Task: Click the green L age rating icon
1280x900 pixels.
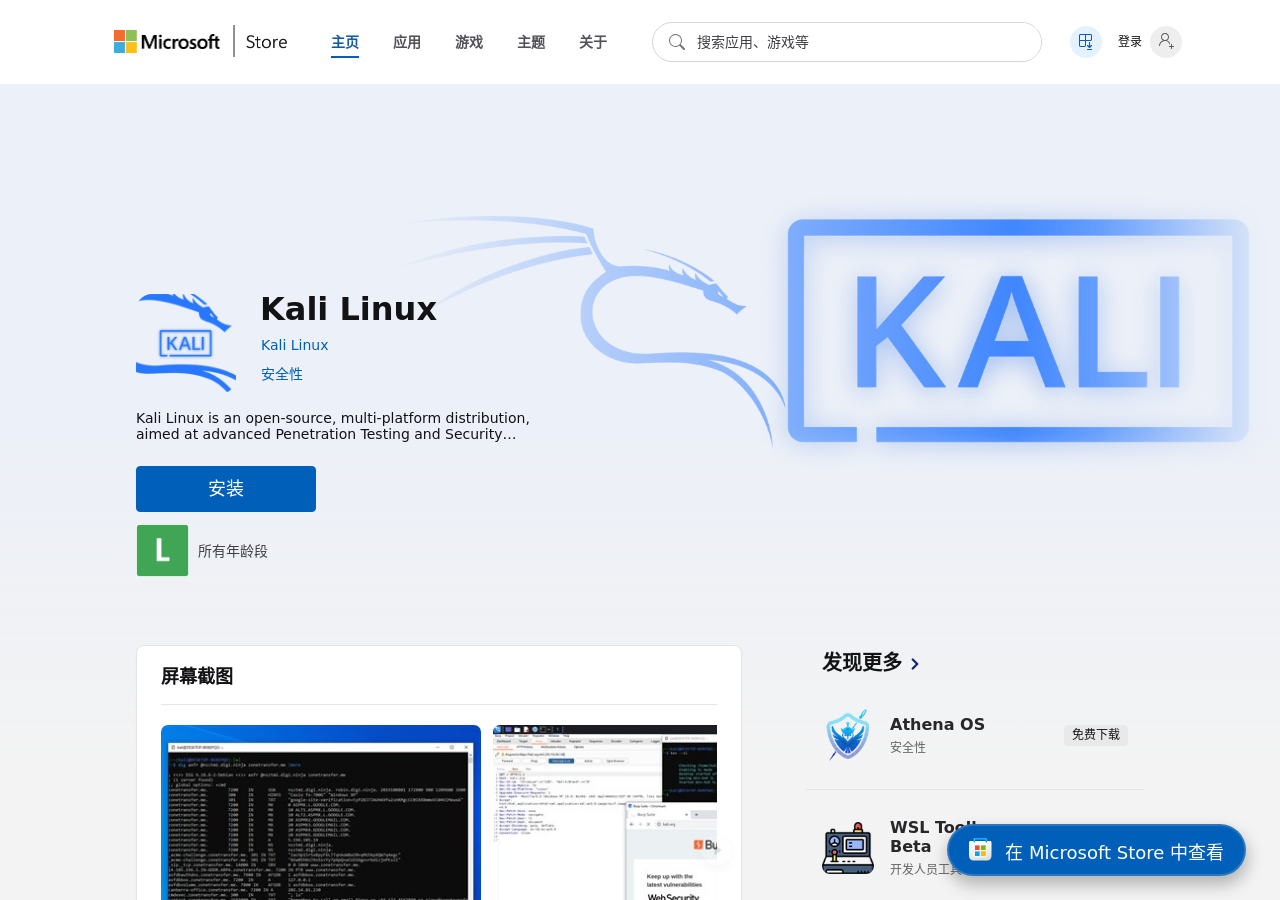Action: [162, 551]
